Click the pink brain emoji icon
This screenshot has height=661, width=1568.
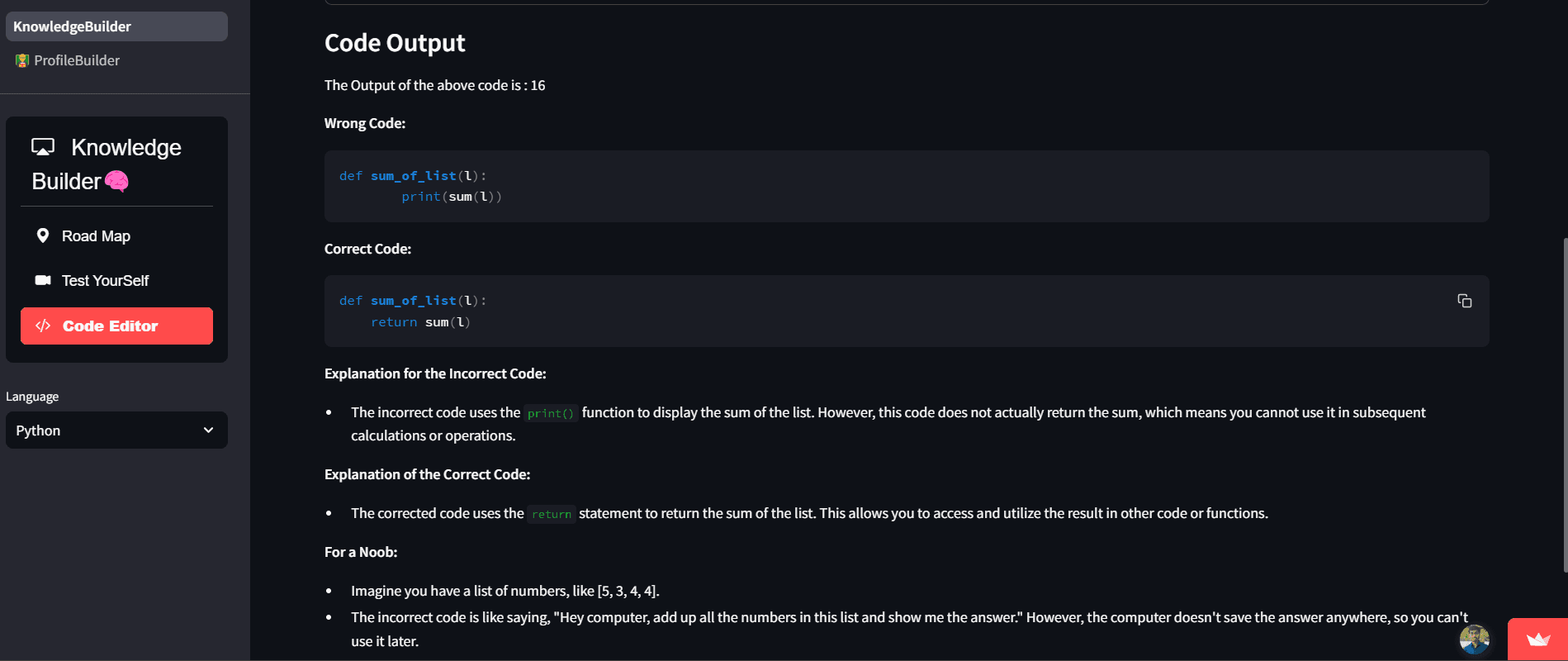click(116, 181)
